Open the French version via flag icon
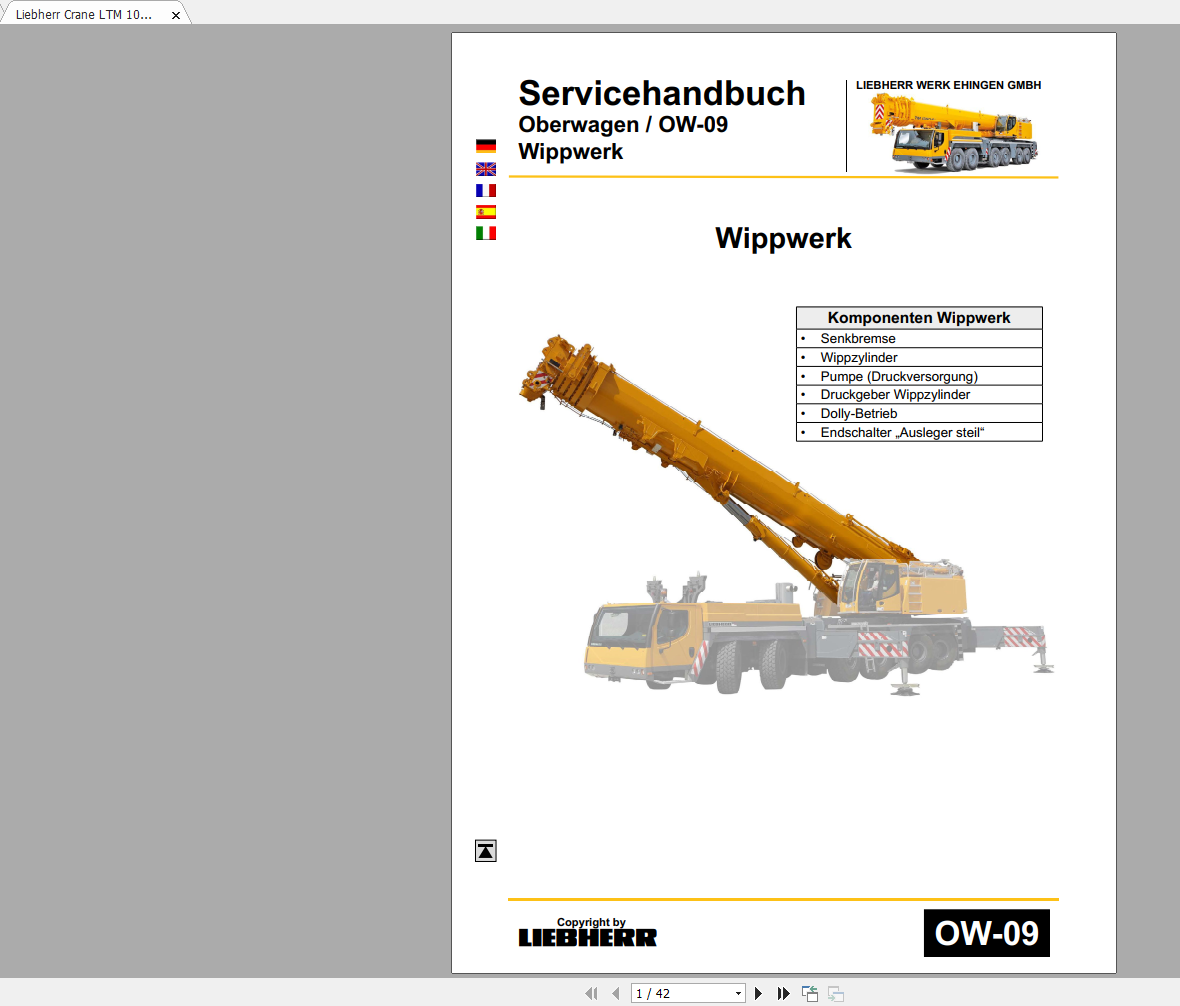1180x1006 pixels. pos(486,190)
